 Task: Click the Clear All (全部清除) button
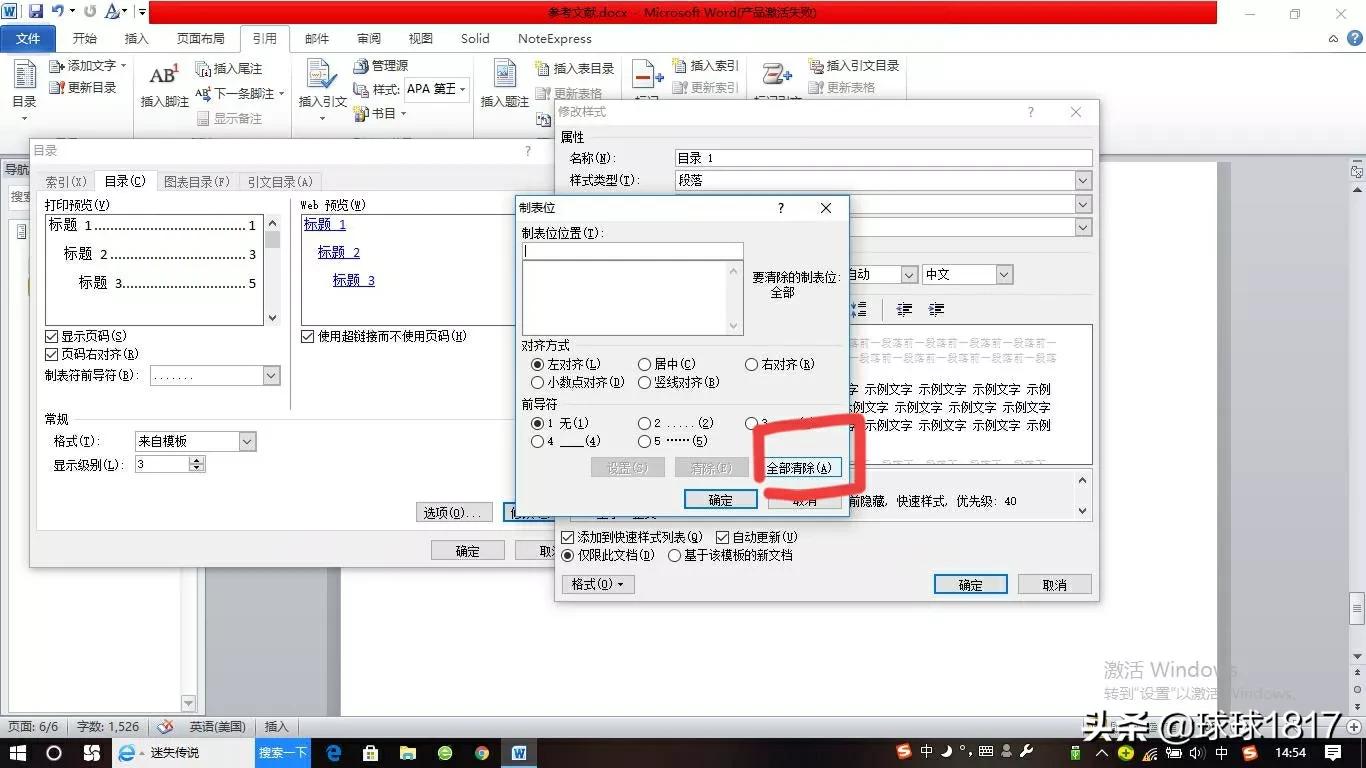798,468
